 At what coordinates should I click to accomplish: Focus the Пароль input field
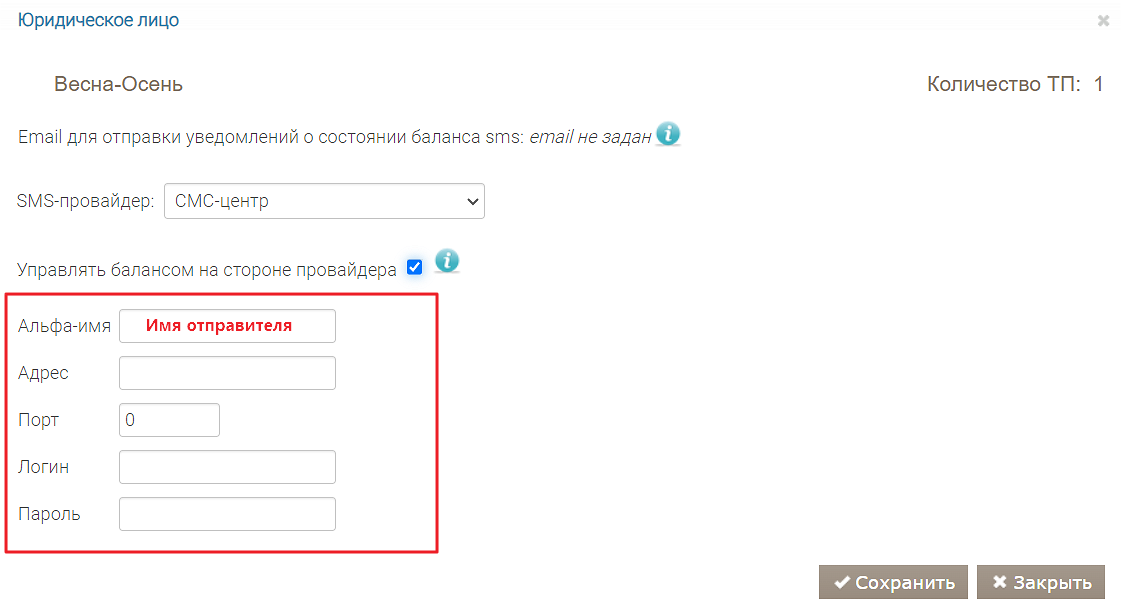click(227, 514)
